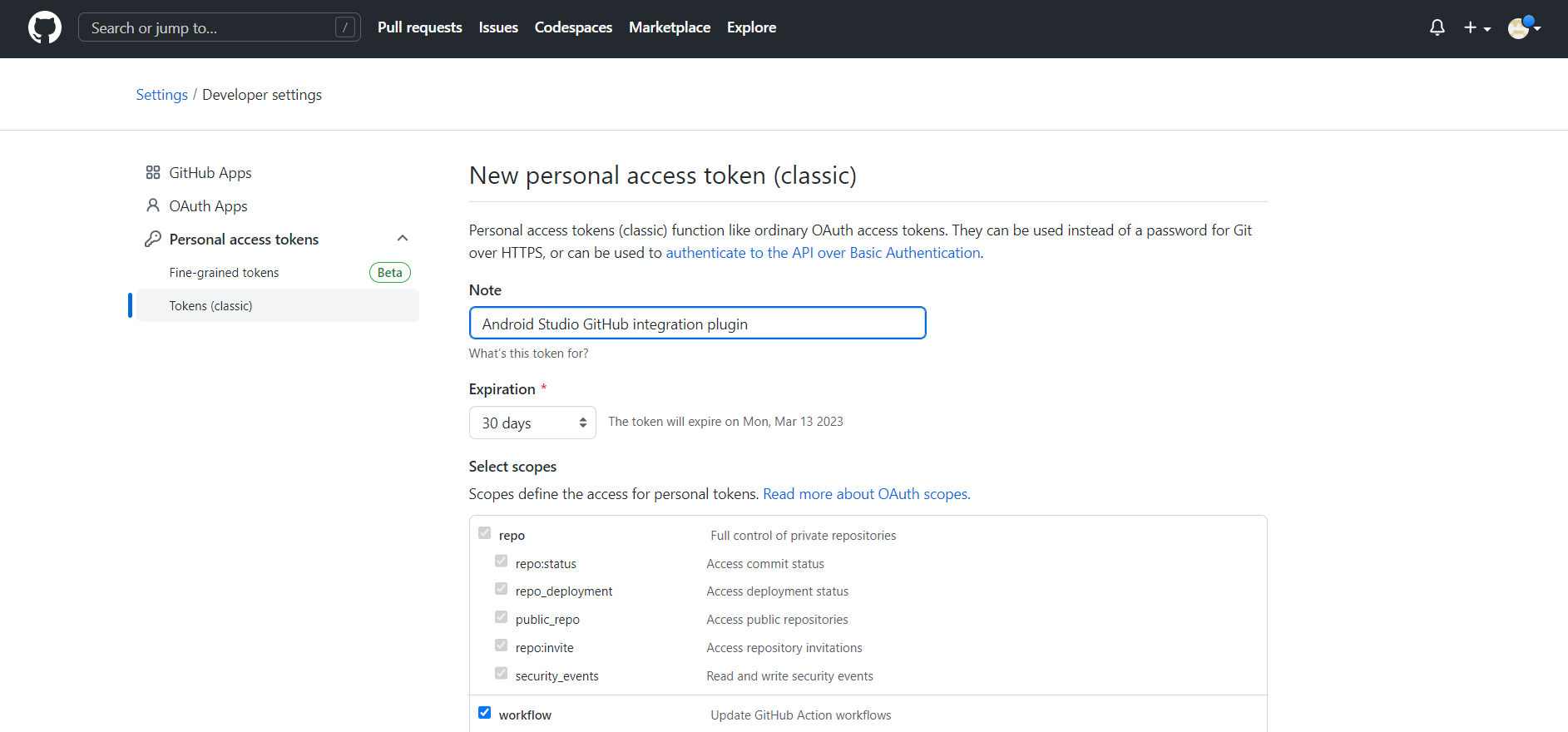
Task: Go to OAuth Apps settings
Action: pos(208,205)
